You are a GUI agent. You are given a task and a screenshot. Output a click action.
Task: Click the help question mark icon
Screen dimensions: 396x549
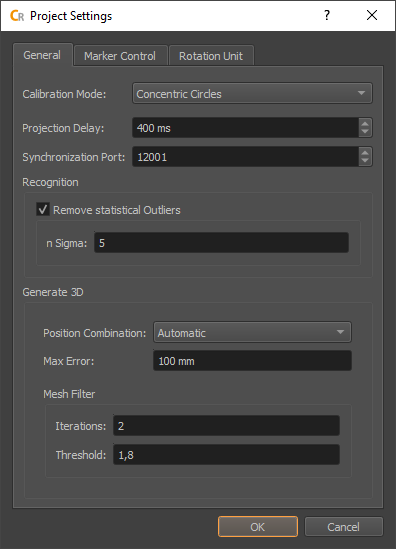[327, 15]
